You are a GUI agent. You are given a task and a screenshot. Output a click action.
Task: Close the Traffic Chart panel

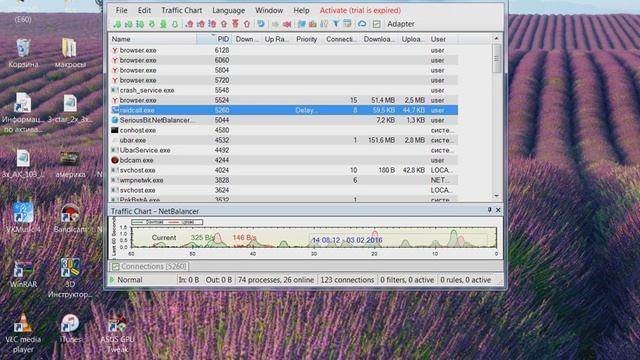tap(498, 210)
